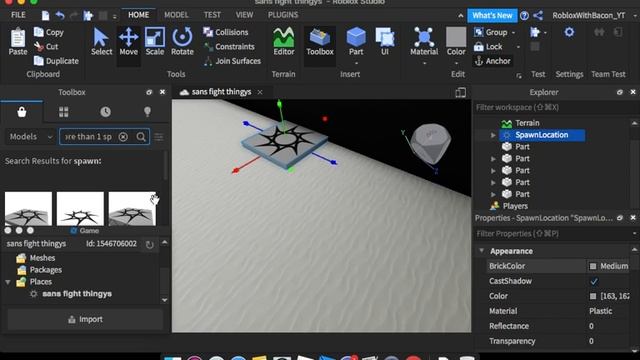The width and height of the screenshot is (640, 360).
Task: Click the Anchor button
Action: point(492,61)
